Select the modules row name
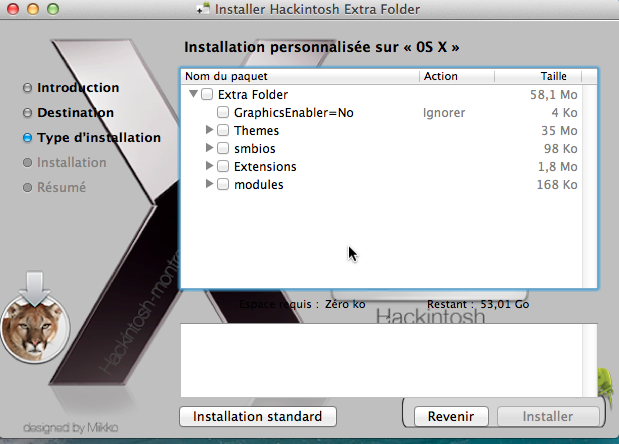619x444 pixels. click(259, 185)
